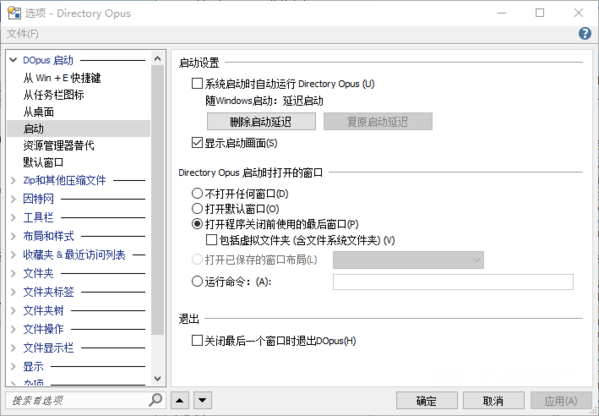This screenshot has height=416, width=599.
Task: Open 从 Win + E 快捷键 page
Action: tap(62, 78)
